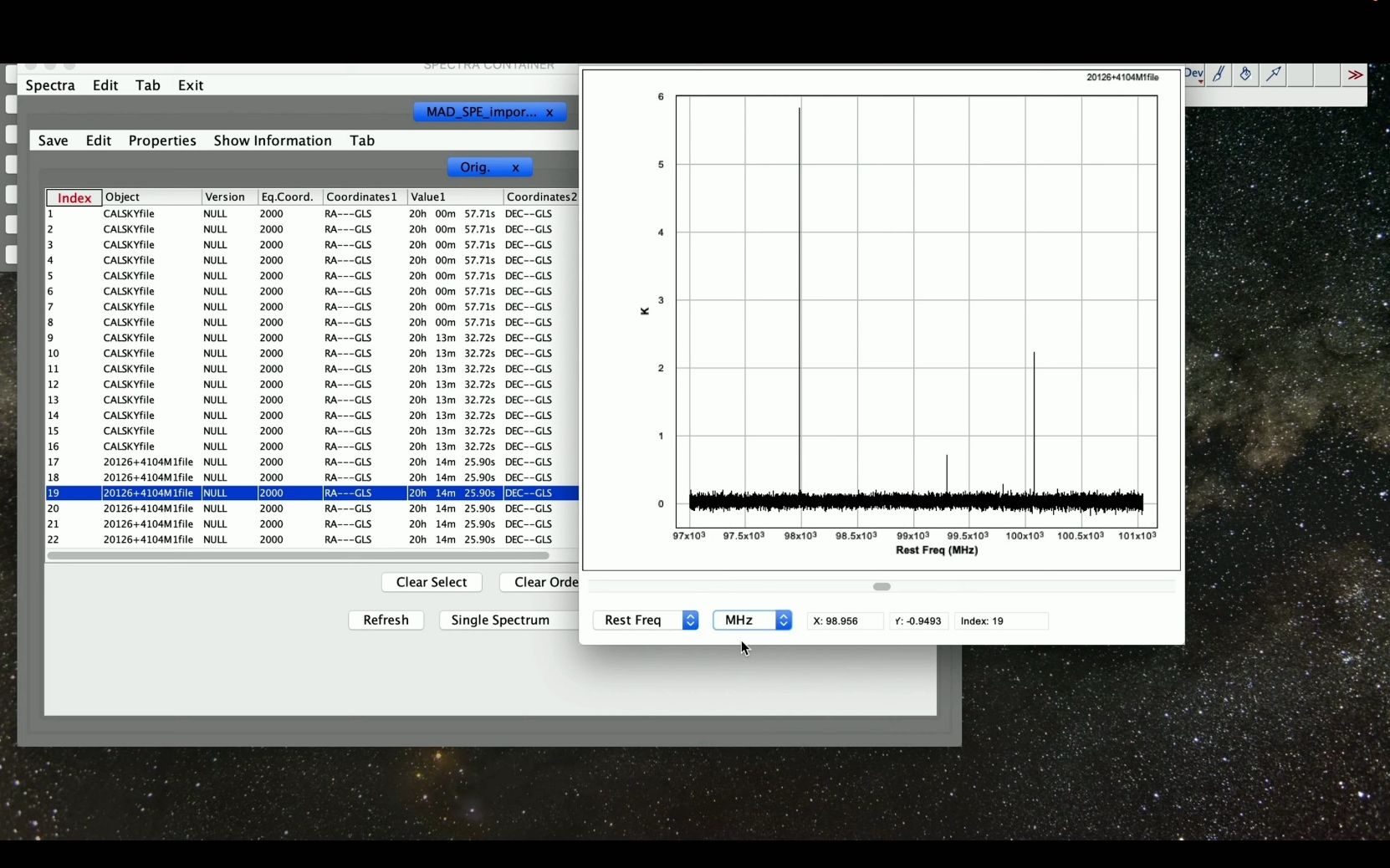Select table row with index 12
The image size is (1390, 868).
pyautogui.click(x=312, y=385)
